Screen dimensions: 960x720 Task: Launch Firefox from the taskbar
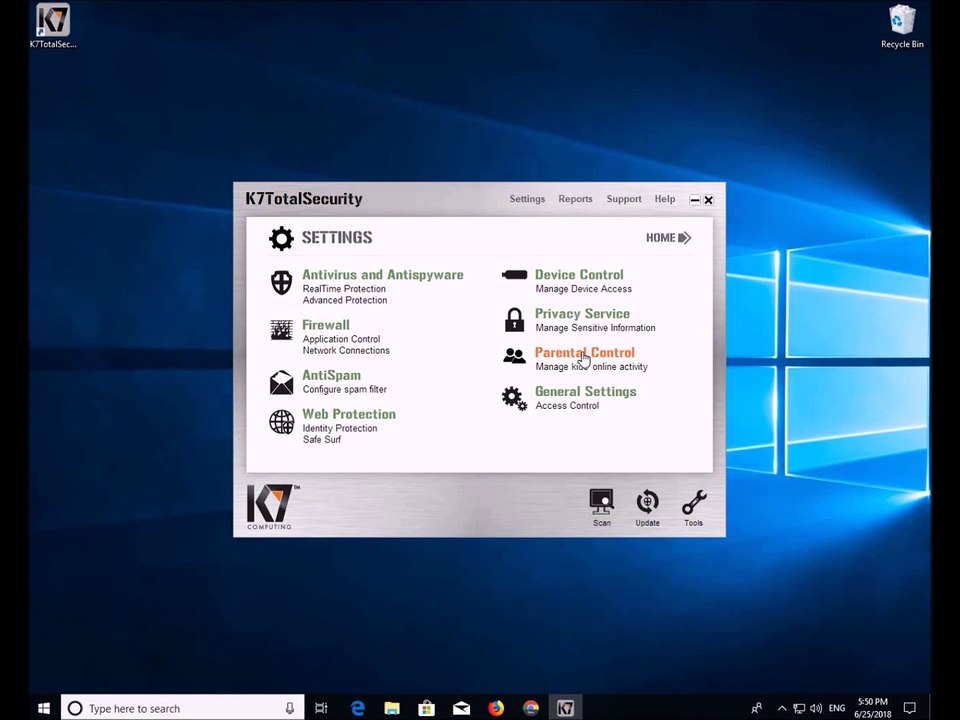(x=496, y=708)
